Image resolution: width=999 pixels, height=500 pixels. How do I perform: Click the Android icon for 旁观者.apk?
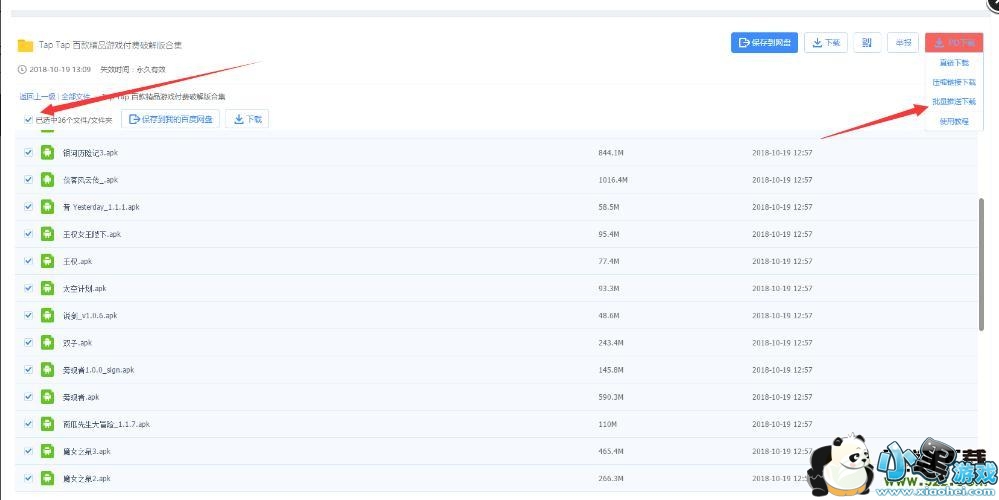pyautogui.click(x=47, y=397)
